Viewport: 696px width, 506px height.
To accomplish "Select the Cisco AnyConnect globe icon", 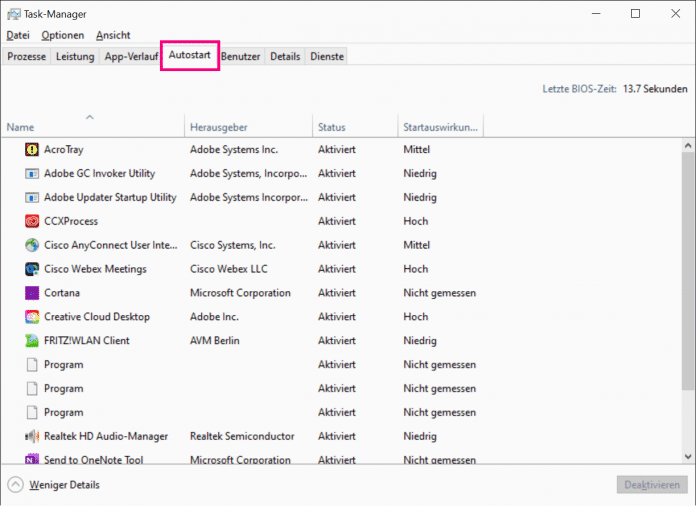I will click(x=31, y=245).
